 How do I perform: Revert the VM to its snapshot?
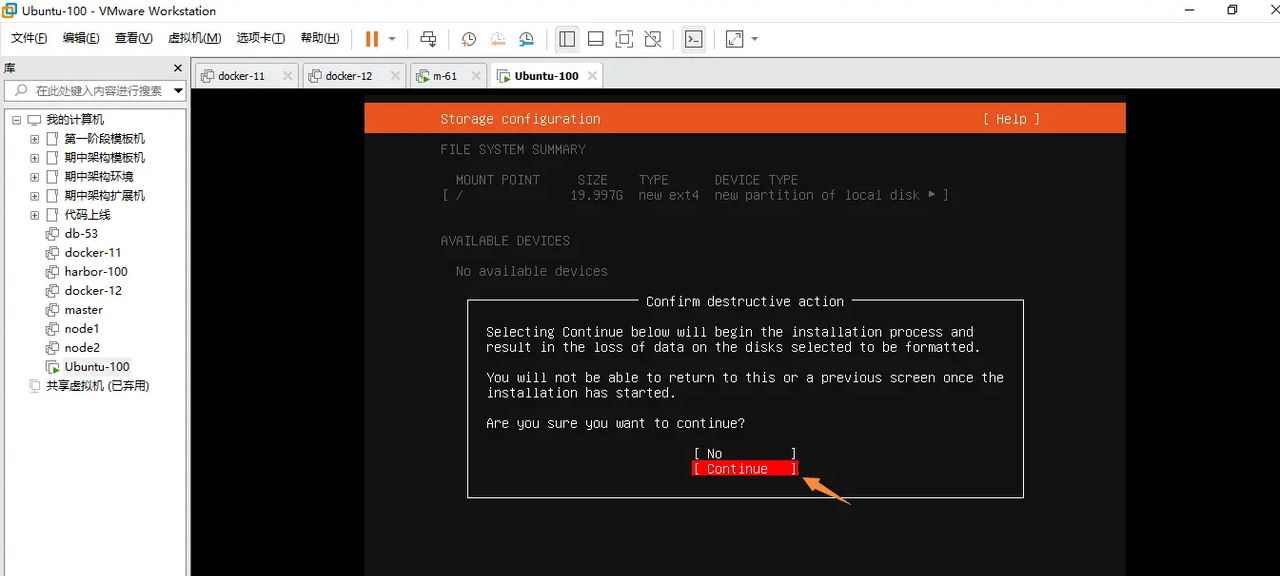[497, 39]
